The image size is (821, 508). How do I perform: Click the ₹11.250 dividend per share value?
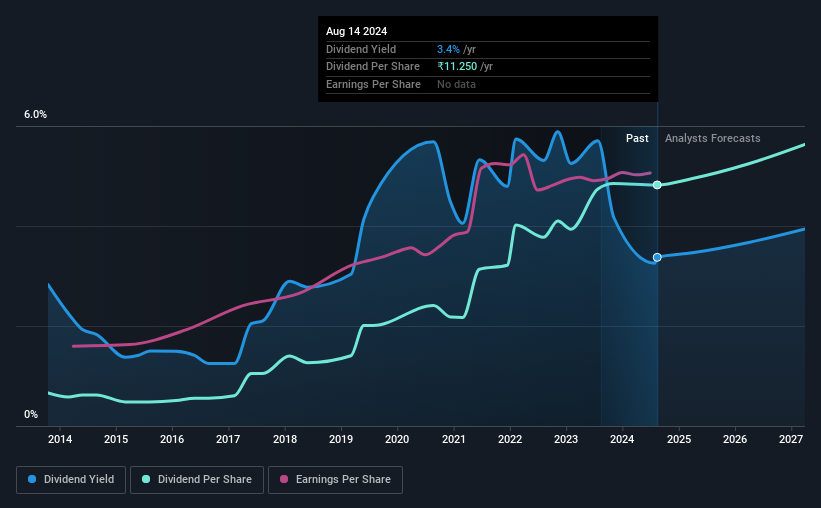coord(457,67)
